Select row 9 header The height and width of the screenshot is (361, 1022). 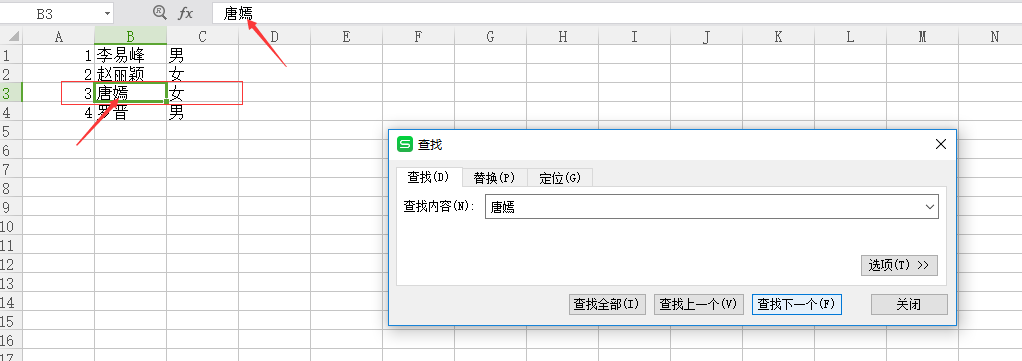pos(11,207)
